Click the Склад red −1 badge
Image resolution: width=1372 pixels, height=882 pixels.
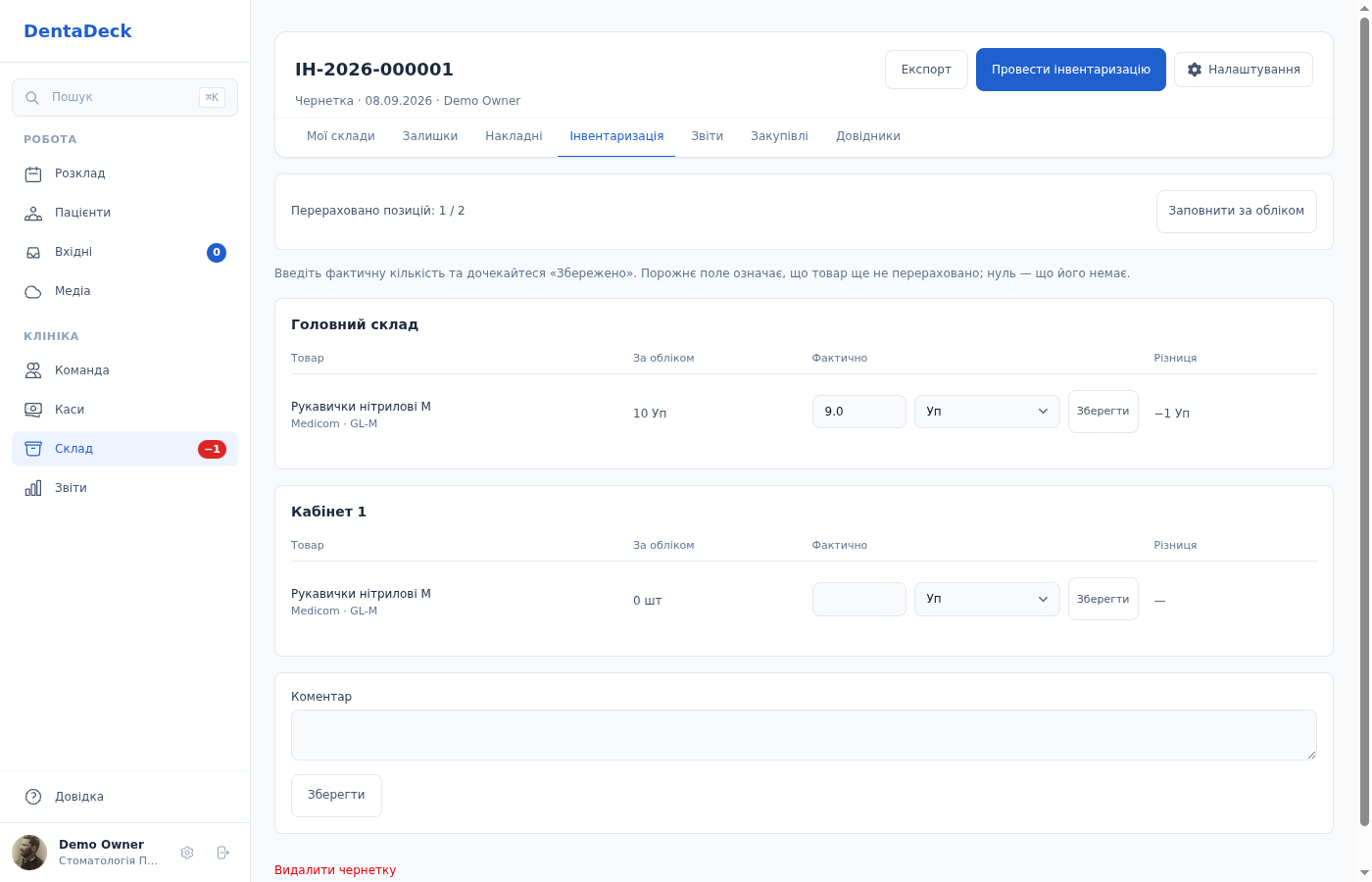(x=212, y=449)
